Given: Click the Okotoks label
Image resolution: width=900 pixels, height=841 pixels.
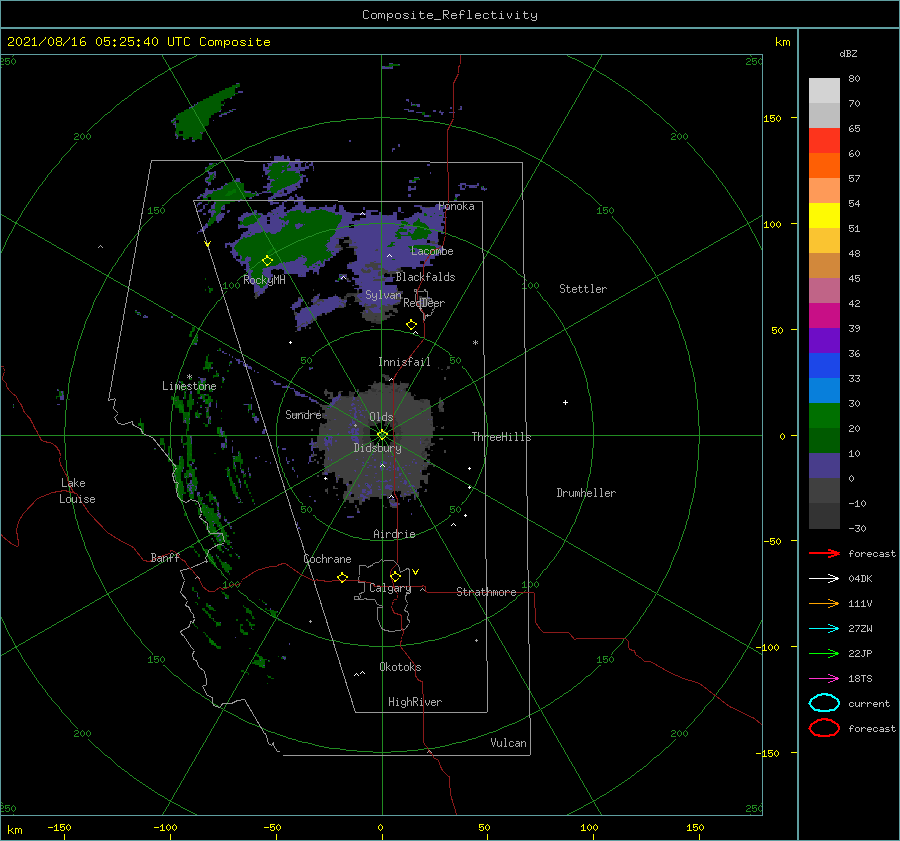Looking at the screenshot, I should pyautogui.click(x=400, y=667).
